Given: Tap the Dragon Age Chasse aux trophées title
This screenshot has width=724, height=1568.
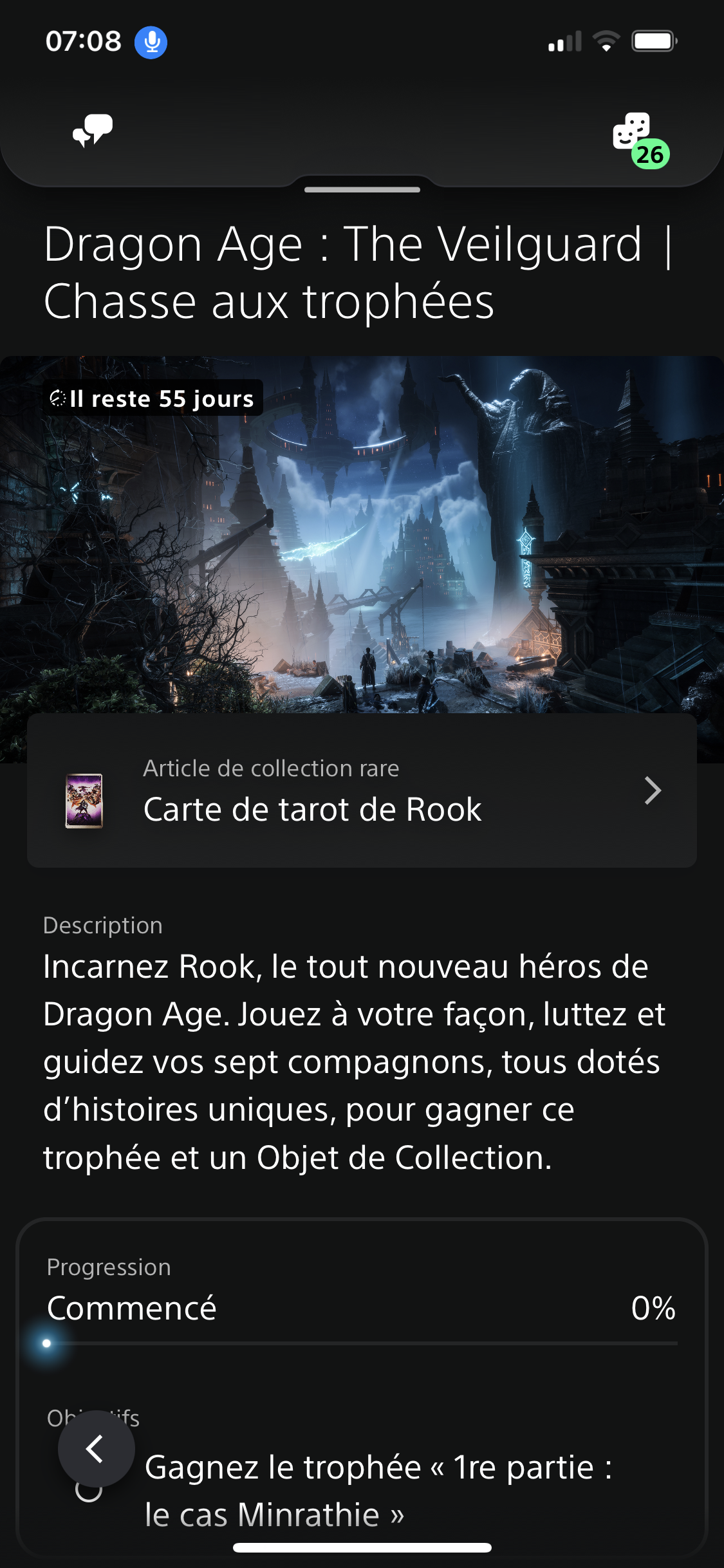Looking at the screenshot, I should point(358,273).
